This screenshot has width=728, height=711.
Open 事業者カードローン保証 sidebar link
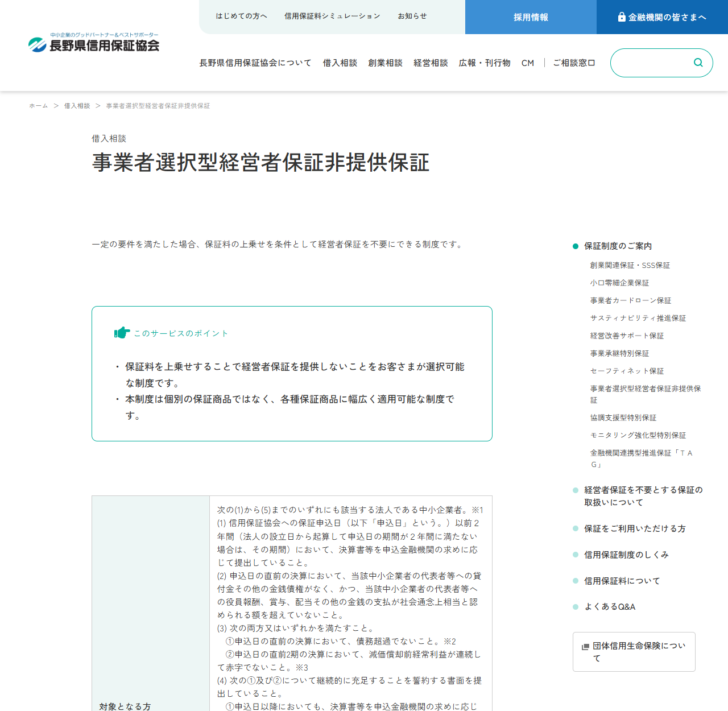click(630, 300)
